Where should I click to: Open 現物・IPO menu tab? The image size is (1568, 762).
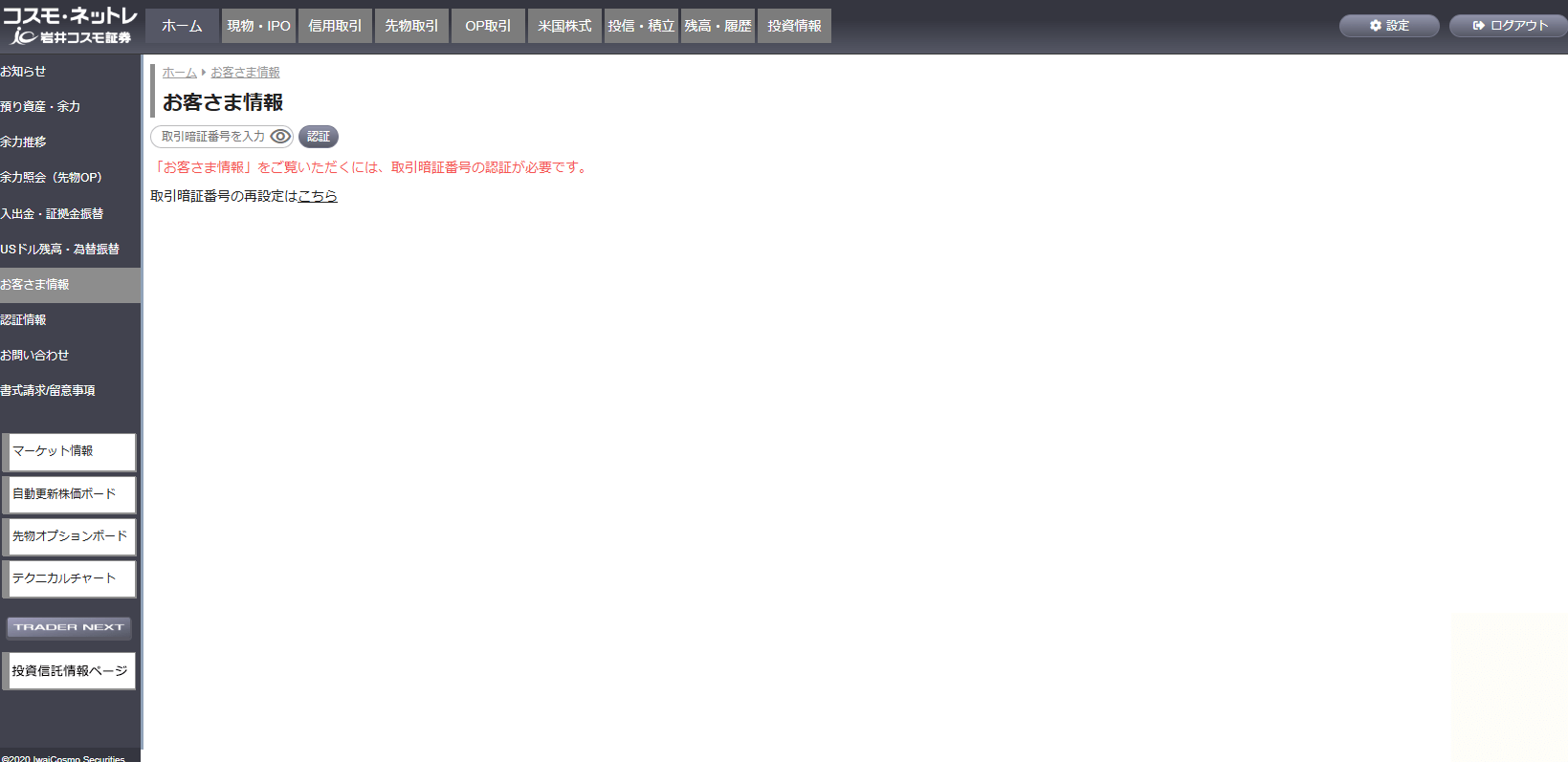tap(258, 26)
